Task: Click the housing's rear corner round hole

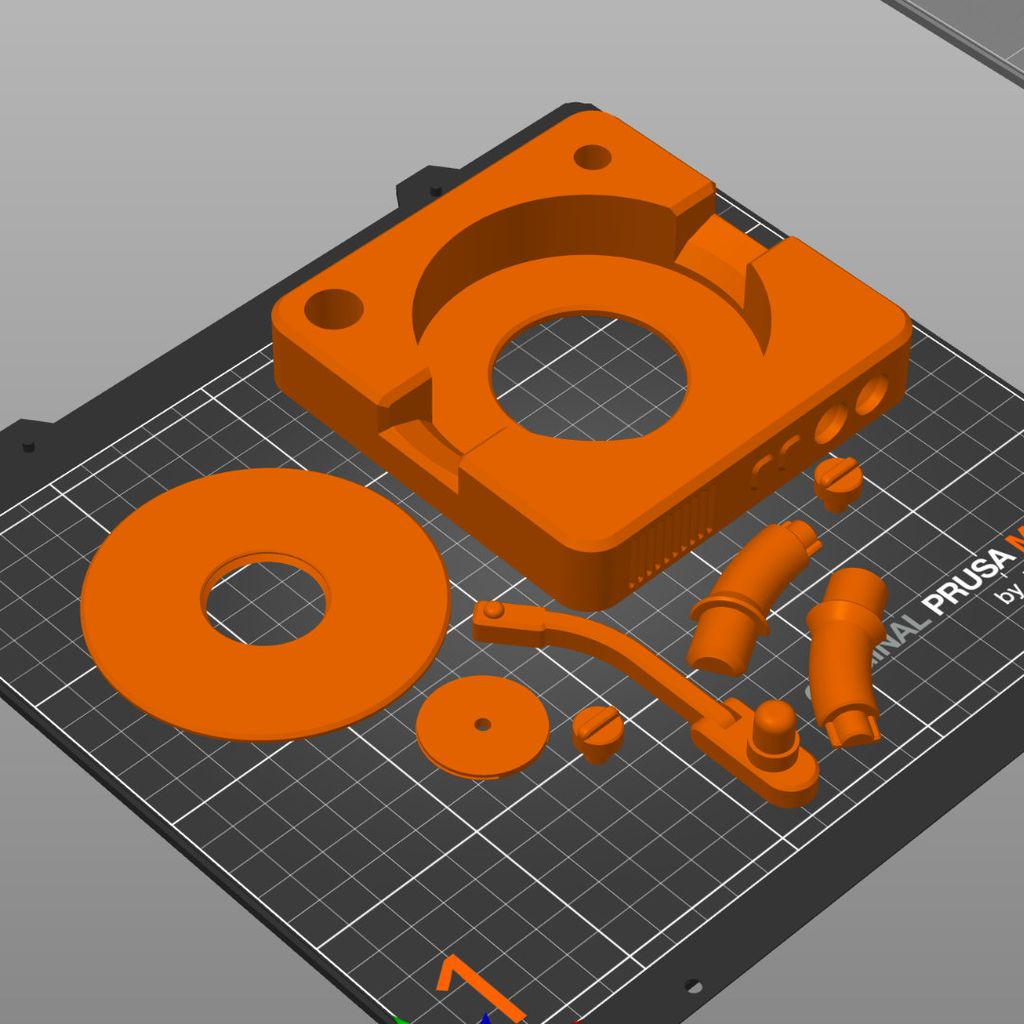Action: tap(593, 157)
